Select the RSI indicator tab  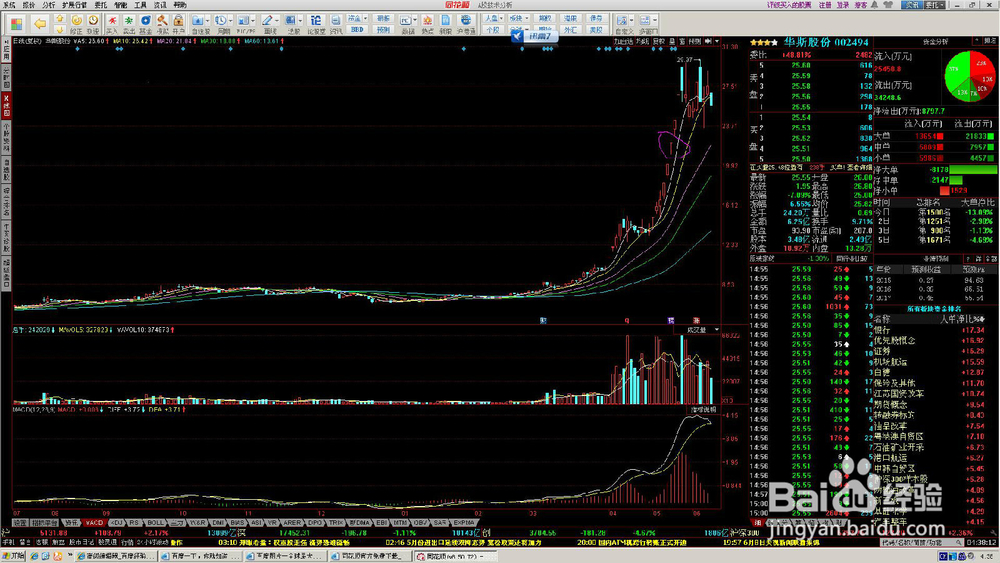tap(135, 522)
